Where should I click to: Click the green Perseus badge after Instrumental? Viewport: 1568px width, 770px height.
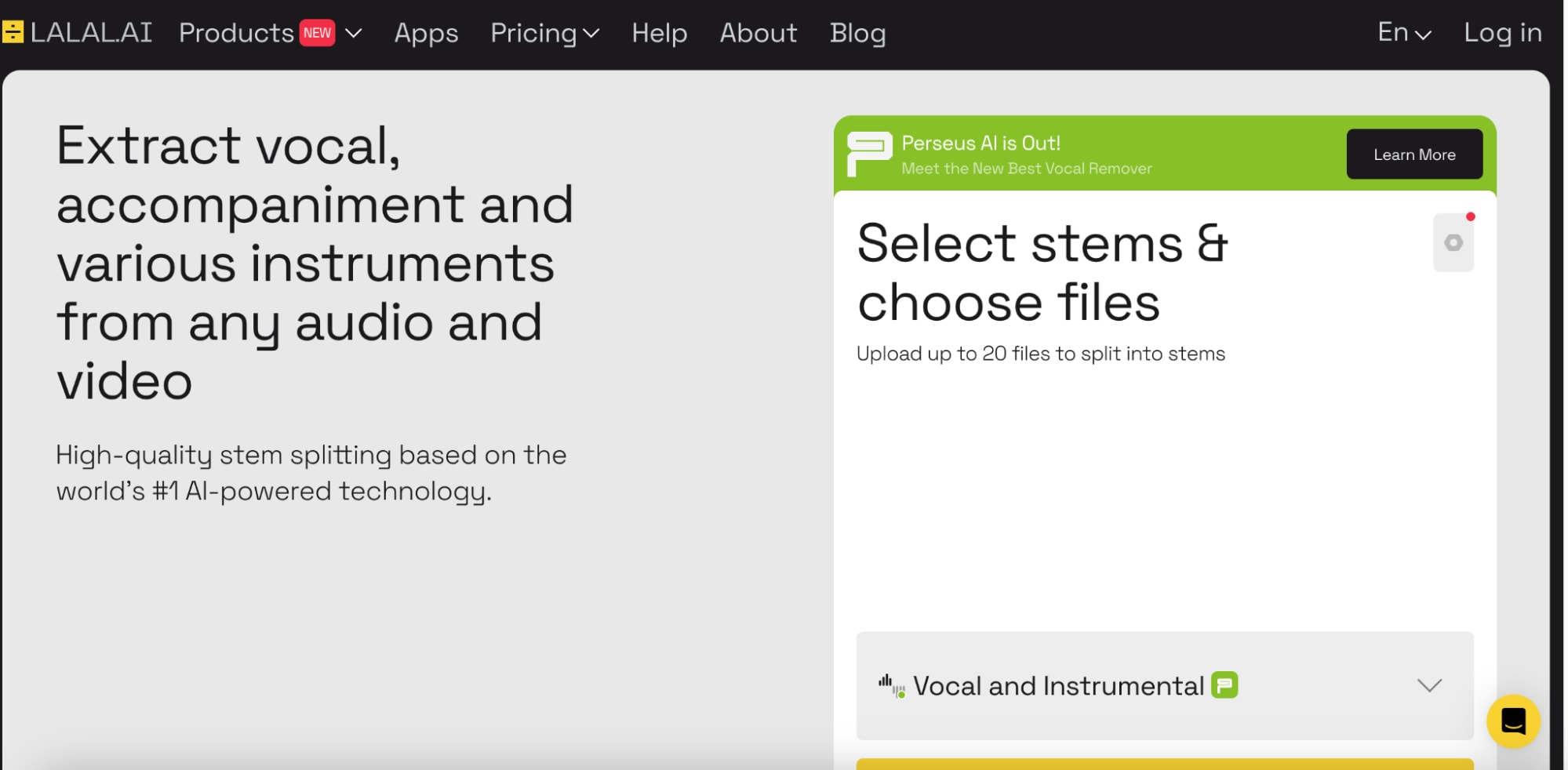pyautogui.click(x=1224, y=685)
